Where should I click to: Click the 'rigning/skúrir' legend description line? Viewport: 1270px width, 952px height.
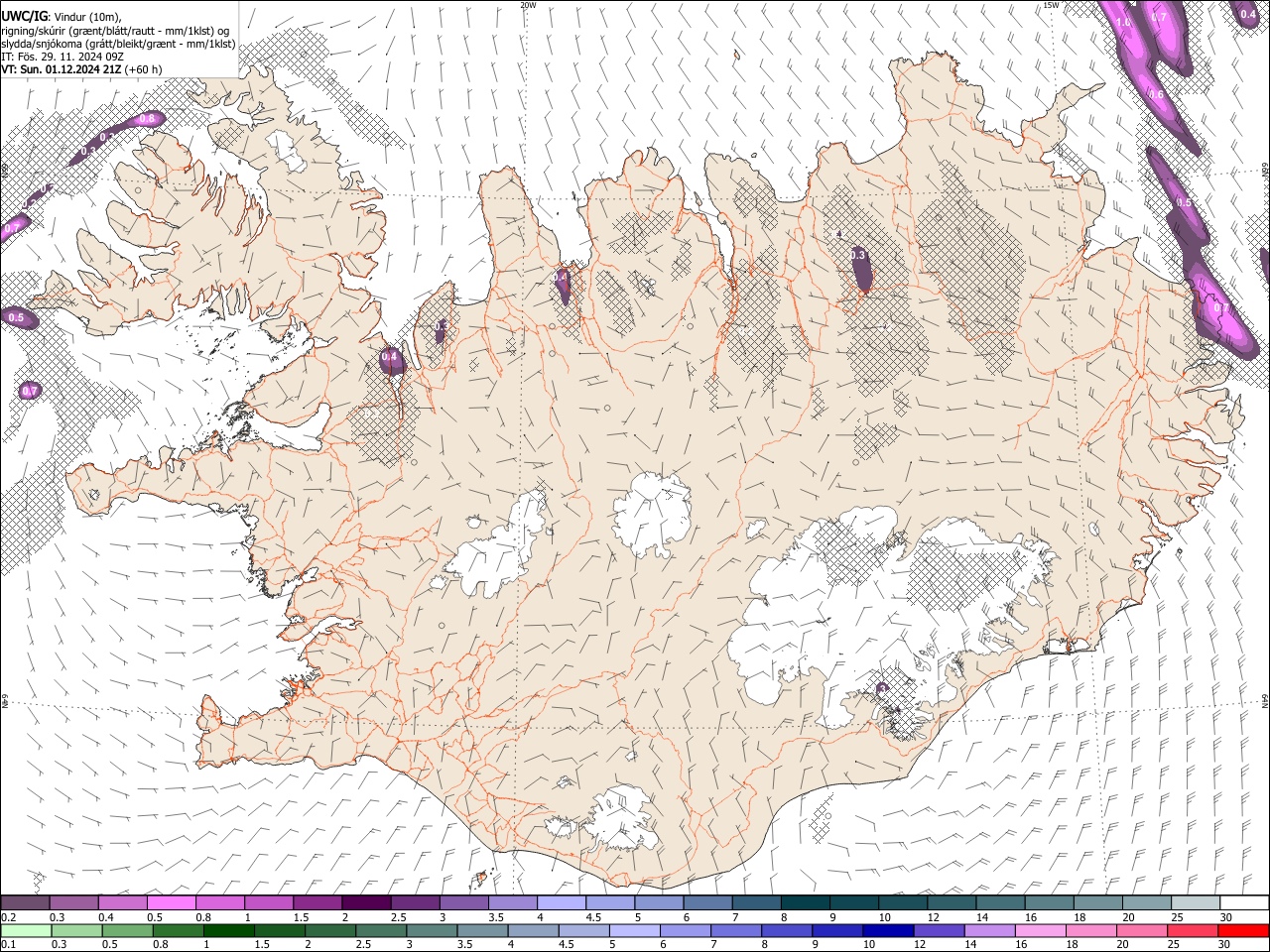click(114, 30)
